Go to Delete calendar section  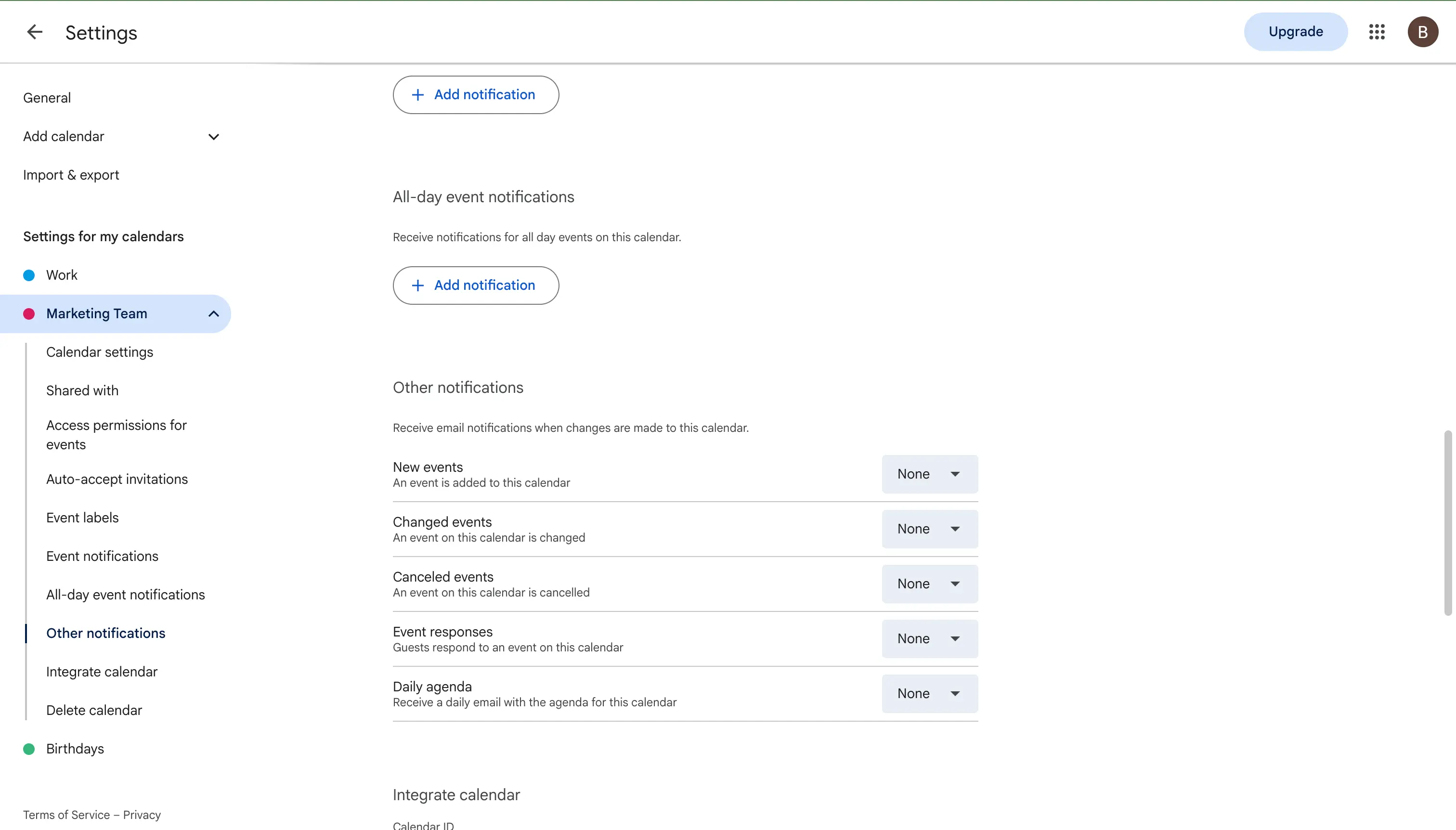94,711
